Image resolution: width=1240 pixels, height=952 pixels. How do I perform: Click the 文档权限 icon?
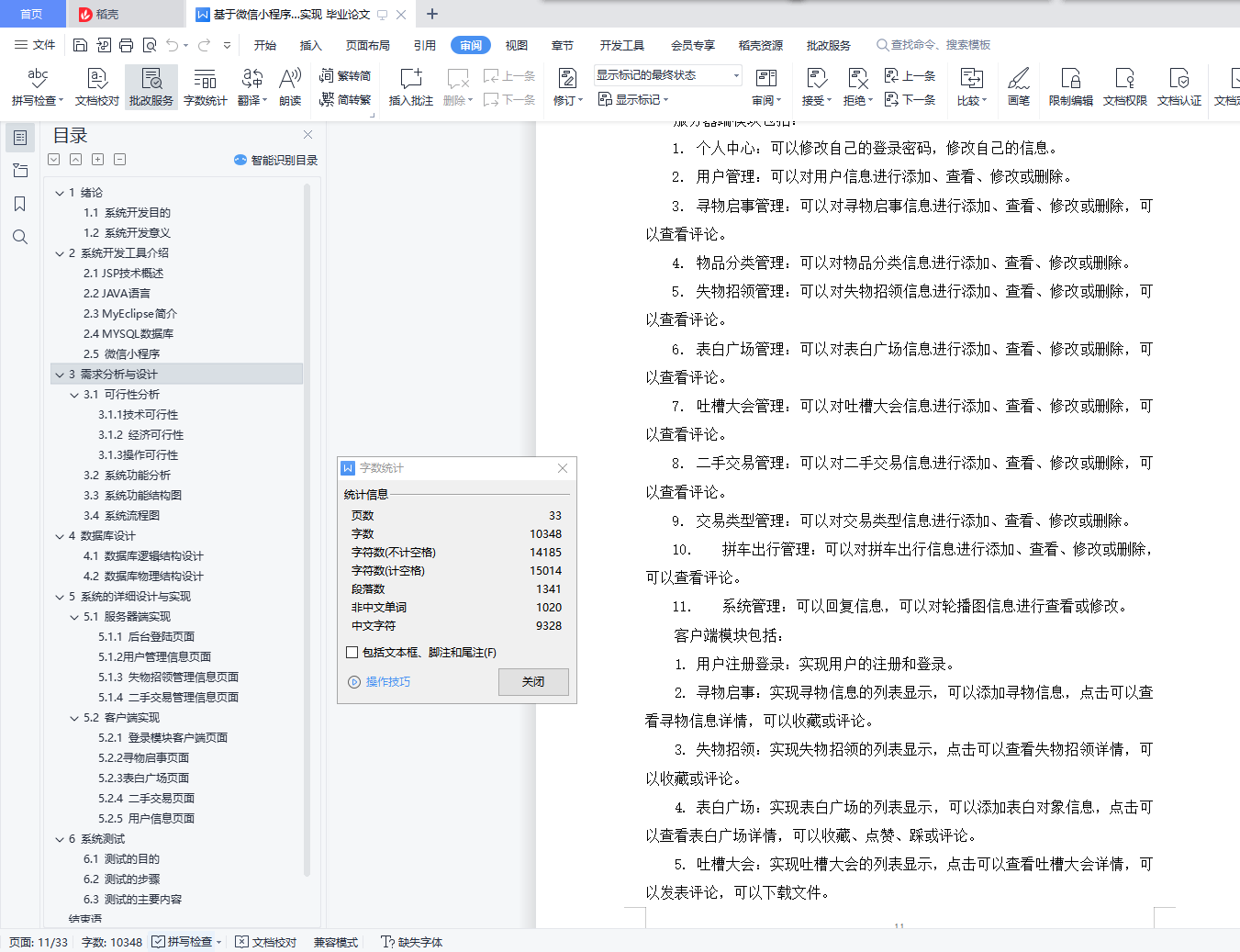1125,78
